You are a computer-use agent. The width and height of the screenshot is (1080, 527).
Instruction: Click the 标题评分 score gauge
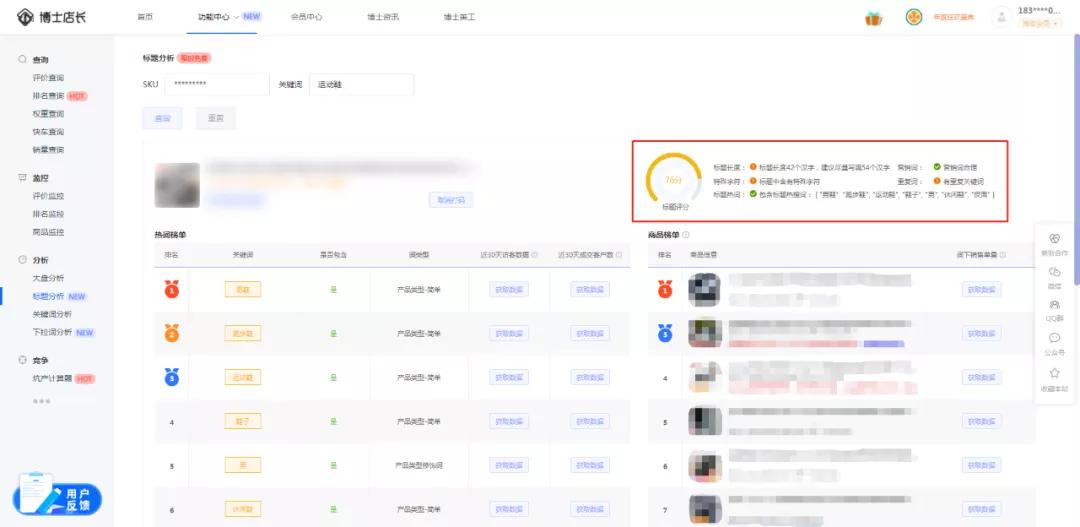tap(673, 180)
